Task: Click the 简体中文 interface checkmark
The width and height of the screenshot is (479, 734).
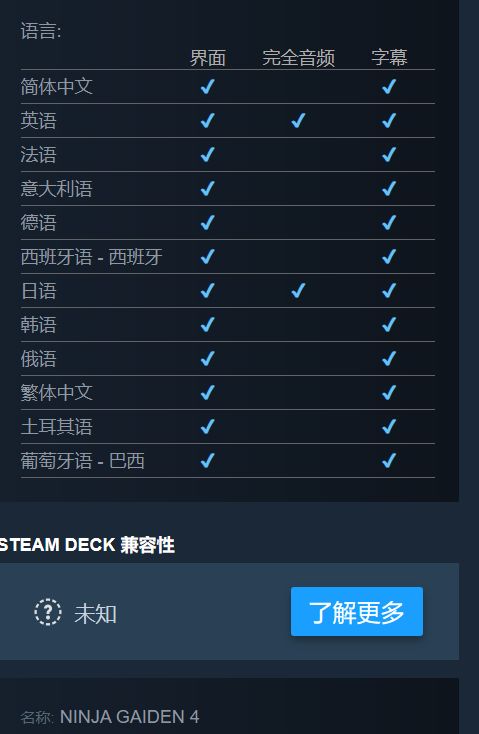Action: coord(207,86)
